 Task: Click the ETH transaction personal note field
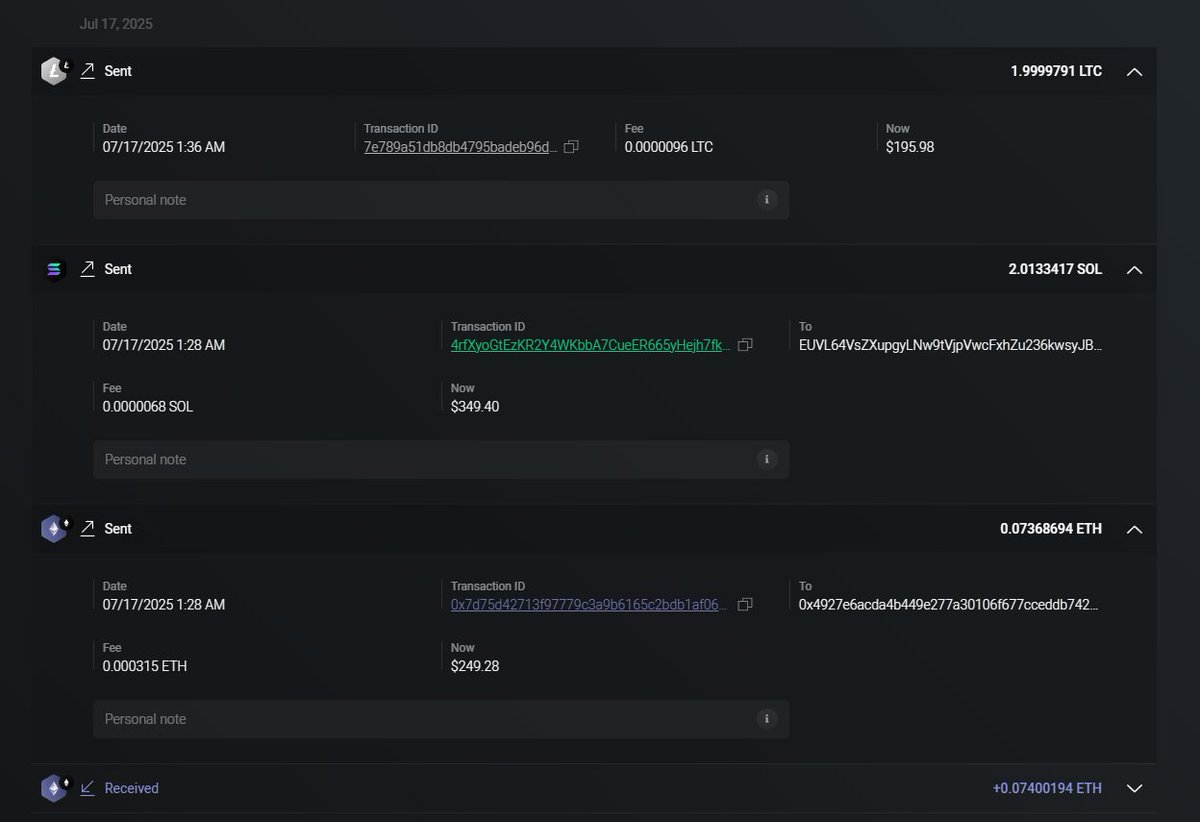click(x=441, y=719)
